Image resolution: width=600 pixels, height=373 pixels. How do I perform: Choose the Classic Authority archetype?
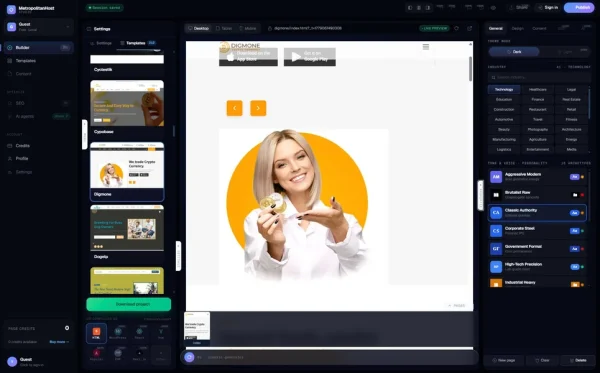pyautogui.click(x=537, y=213)
